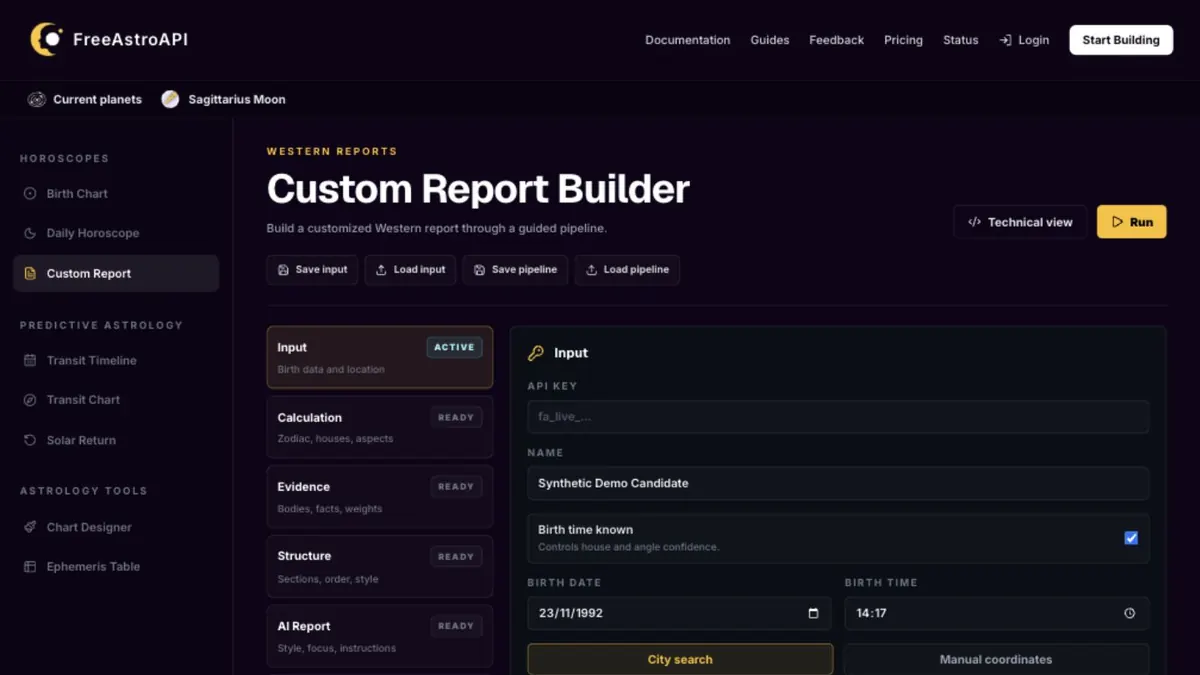Open Ephemeris Table in the sidebar
The image size is (1200, 675).
pos(116,567)
